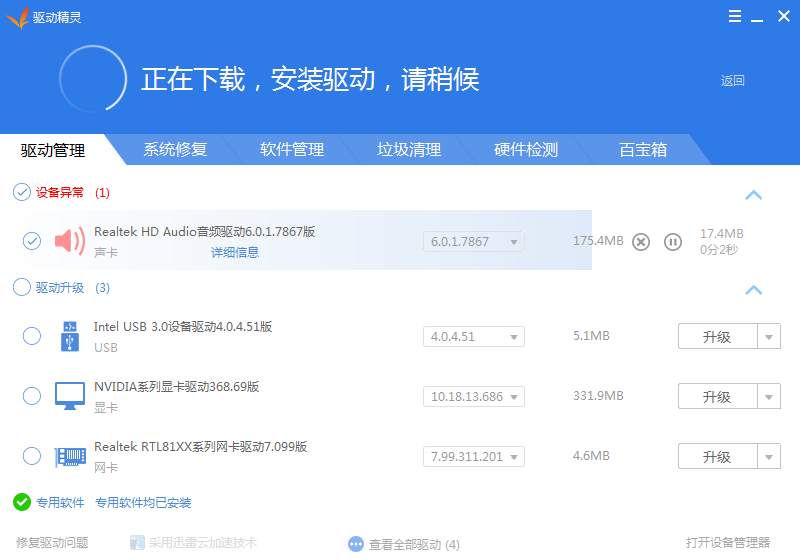Click 采用迅雷云加速技术 text
Screen dimensions: 800x560
(203, 542)
